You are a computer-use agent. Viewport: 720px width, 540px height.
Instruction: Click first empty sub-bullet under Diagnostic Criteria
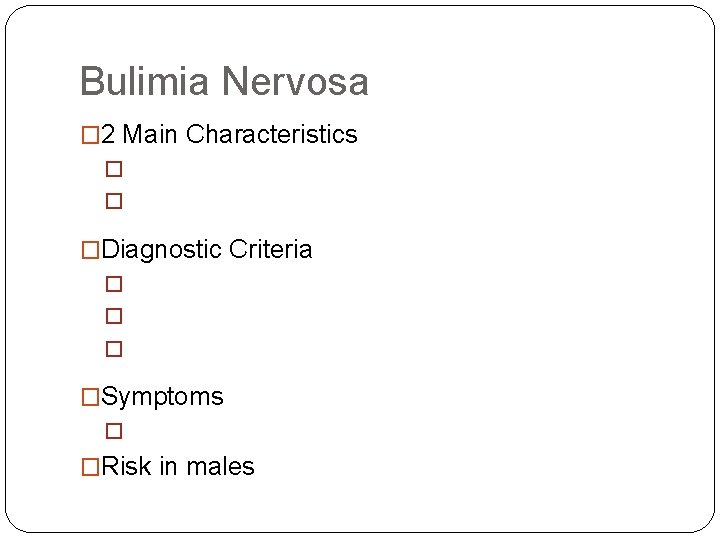(113, 284)
